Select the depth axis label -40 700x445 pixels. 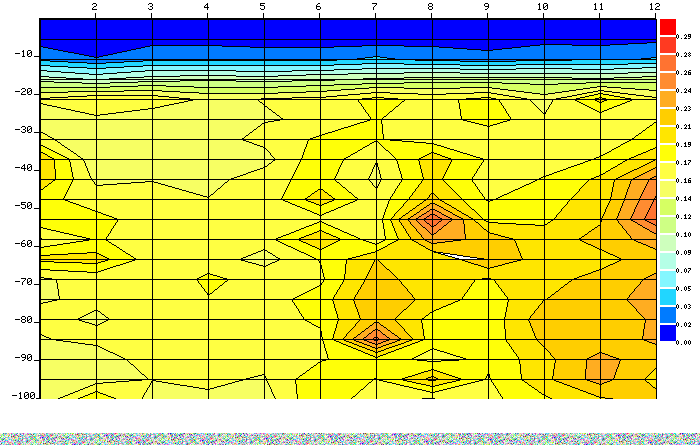(x=24, y=168)
